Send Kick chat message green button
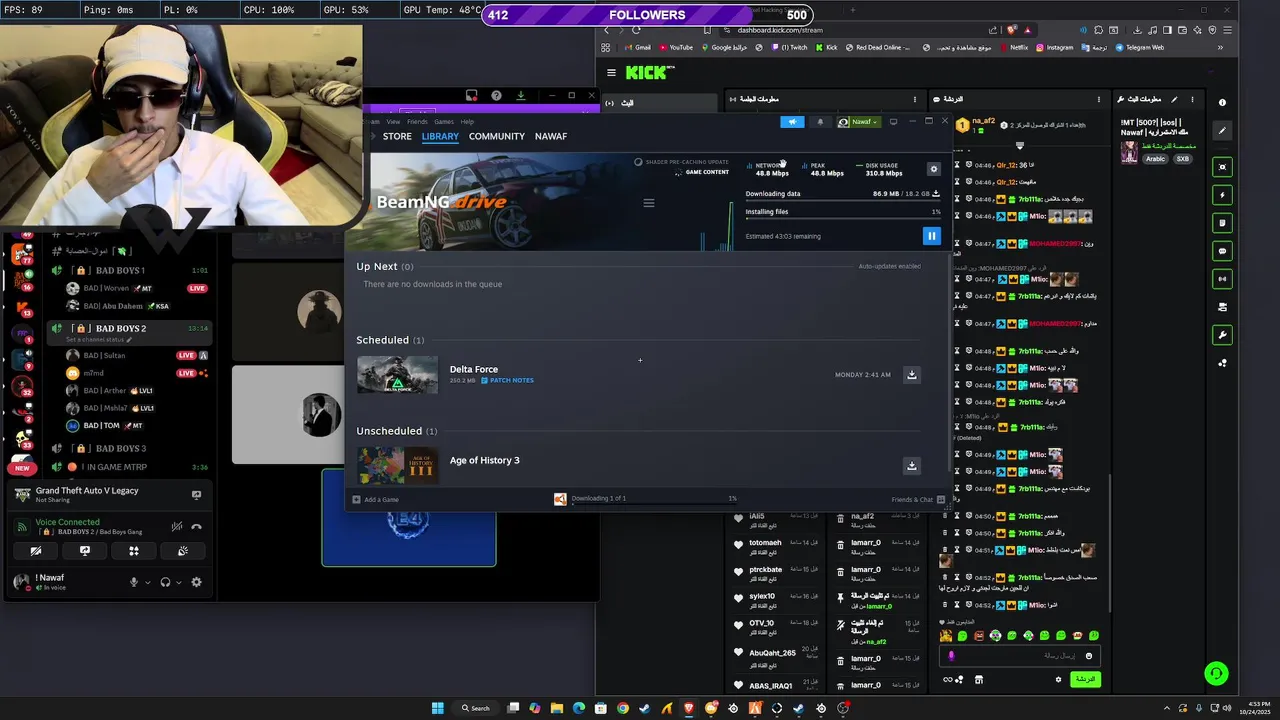The width and height of the screenshot is (1280, 720). tap(1085, 680)
